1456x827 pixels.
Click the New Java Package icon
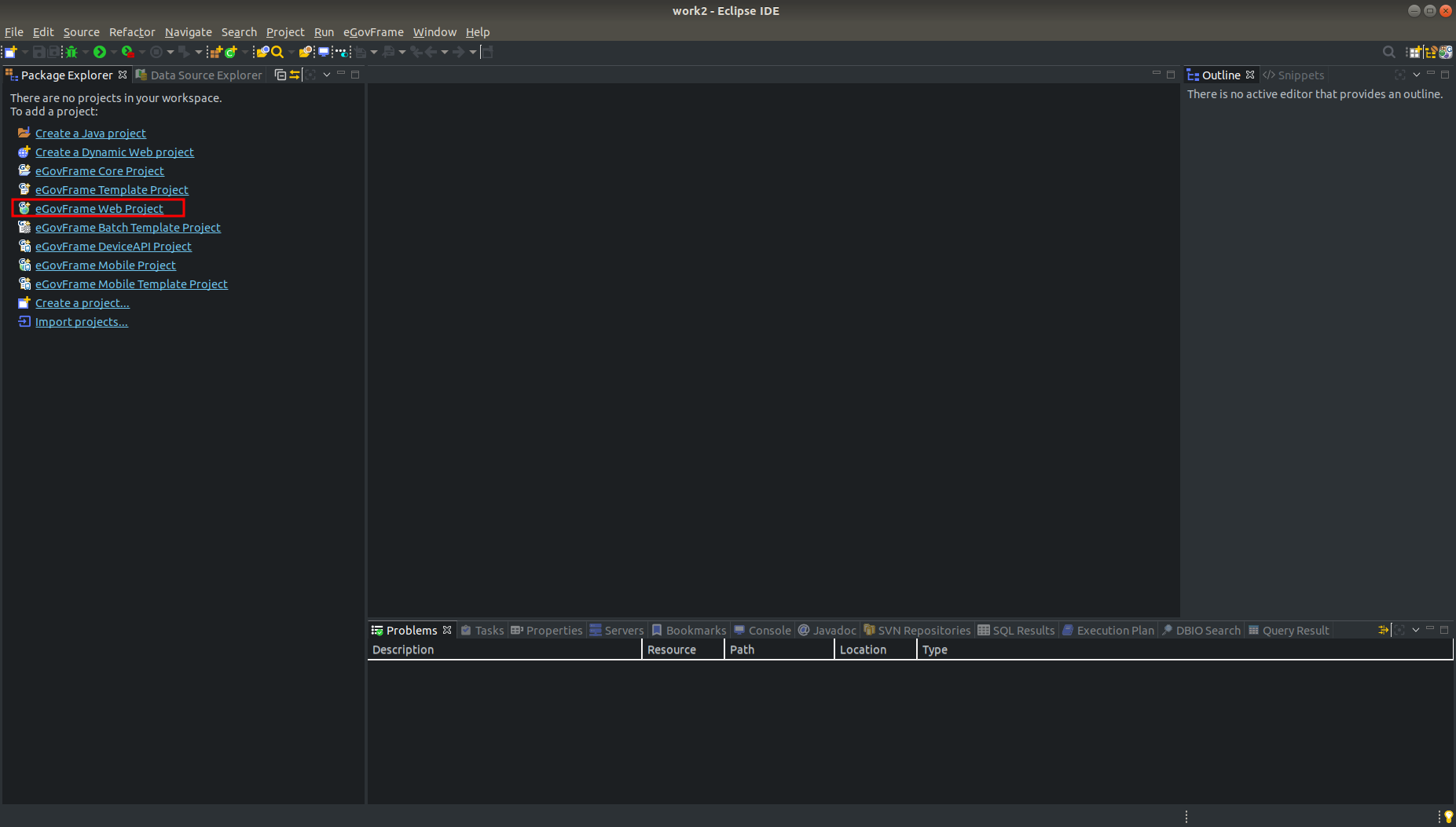click(216, 52)
